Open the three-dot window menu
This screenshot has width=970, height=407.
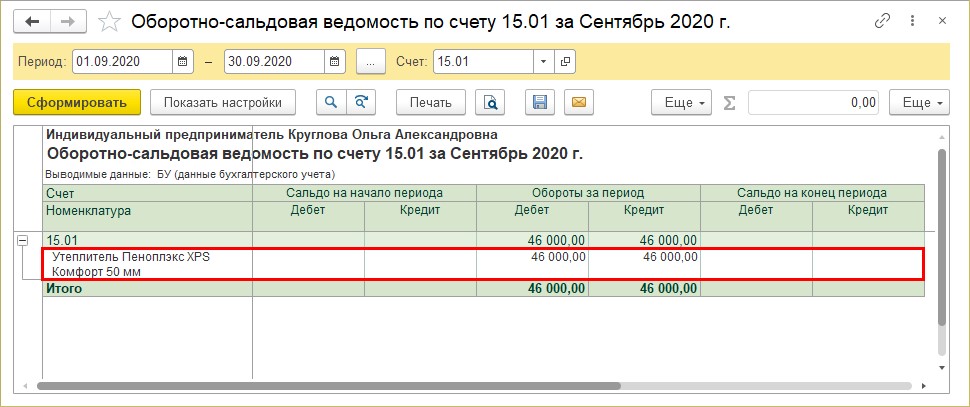(x=912, y=21)
